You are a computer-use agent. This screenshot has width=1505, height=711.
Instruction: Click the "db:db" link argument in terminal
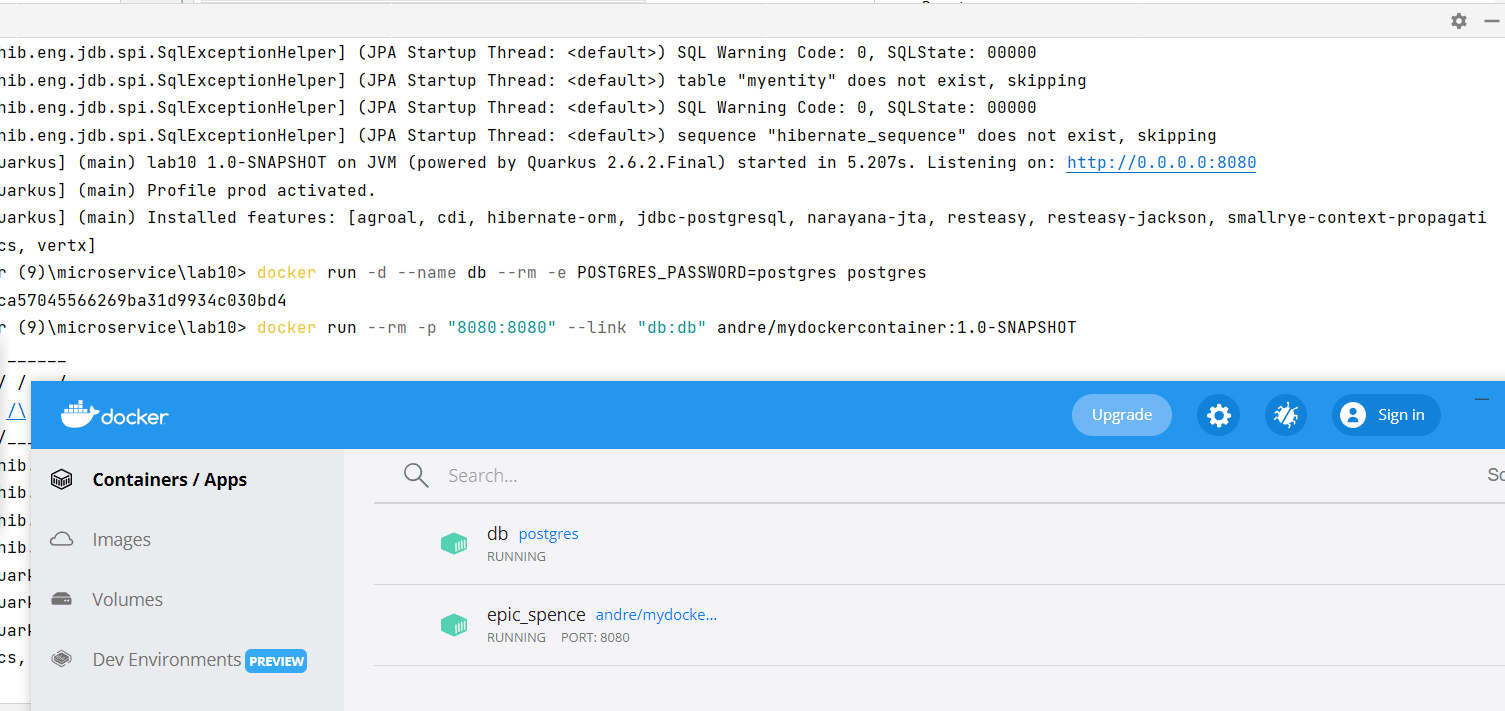(x=672, y=328)
